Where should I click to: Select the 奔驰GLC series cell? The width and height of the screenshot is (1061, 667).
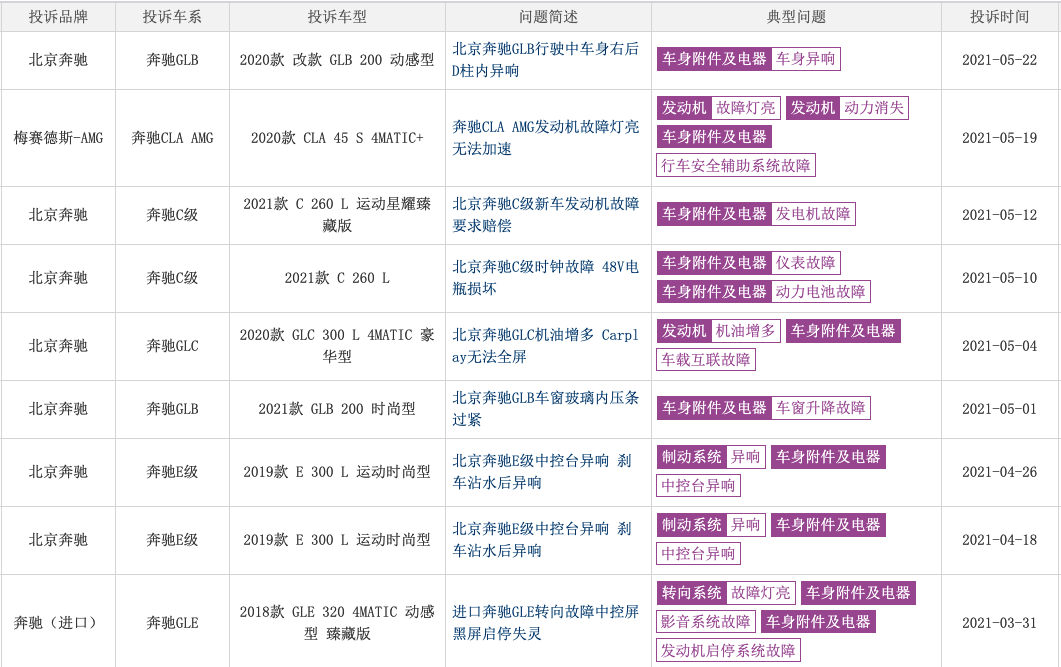point(173,346)
